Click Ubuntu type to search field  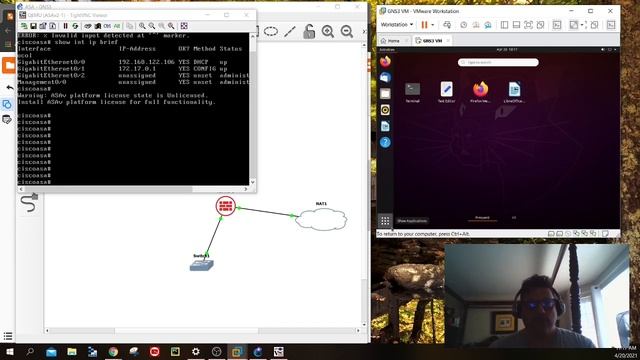pos(498,62)
